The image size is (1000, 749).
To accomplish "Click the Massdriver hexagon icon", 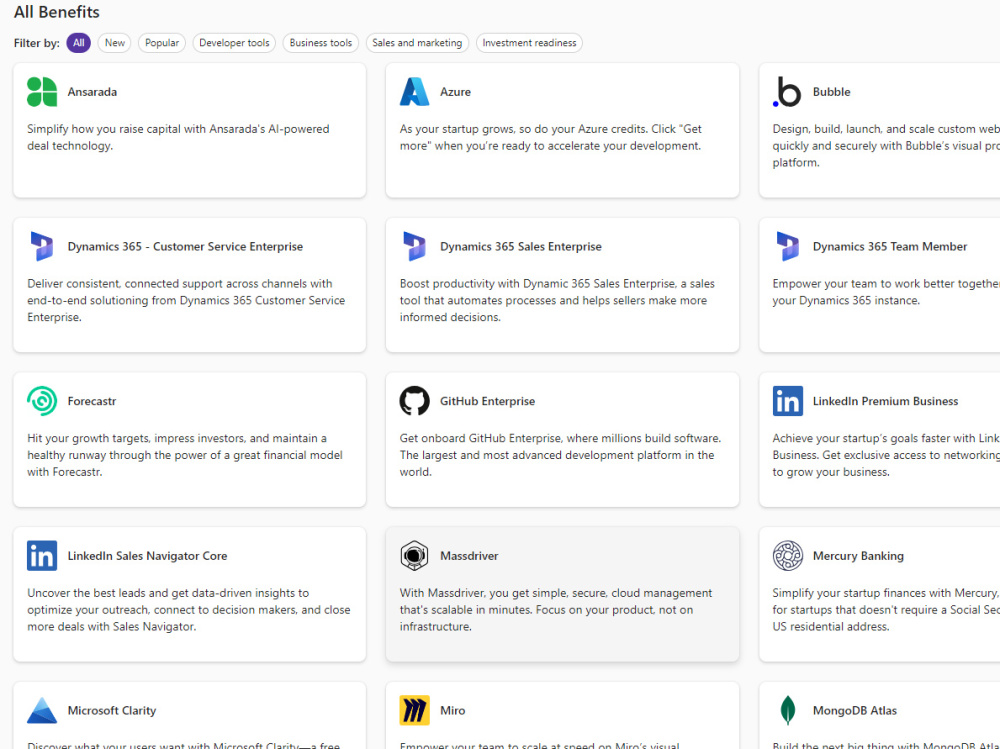I will [x=415, y=556].
